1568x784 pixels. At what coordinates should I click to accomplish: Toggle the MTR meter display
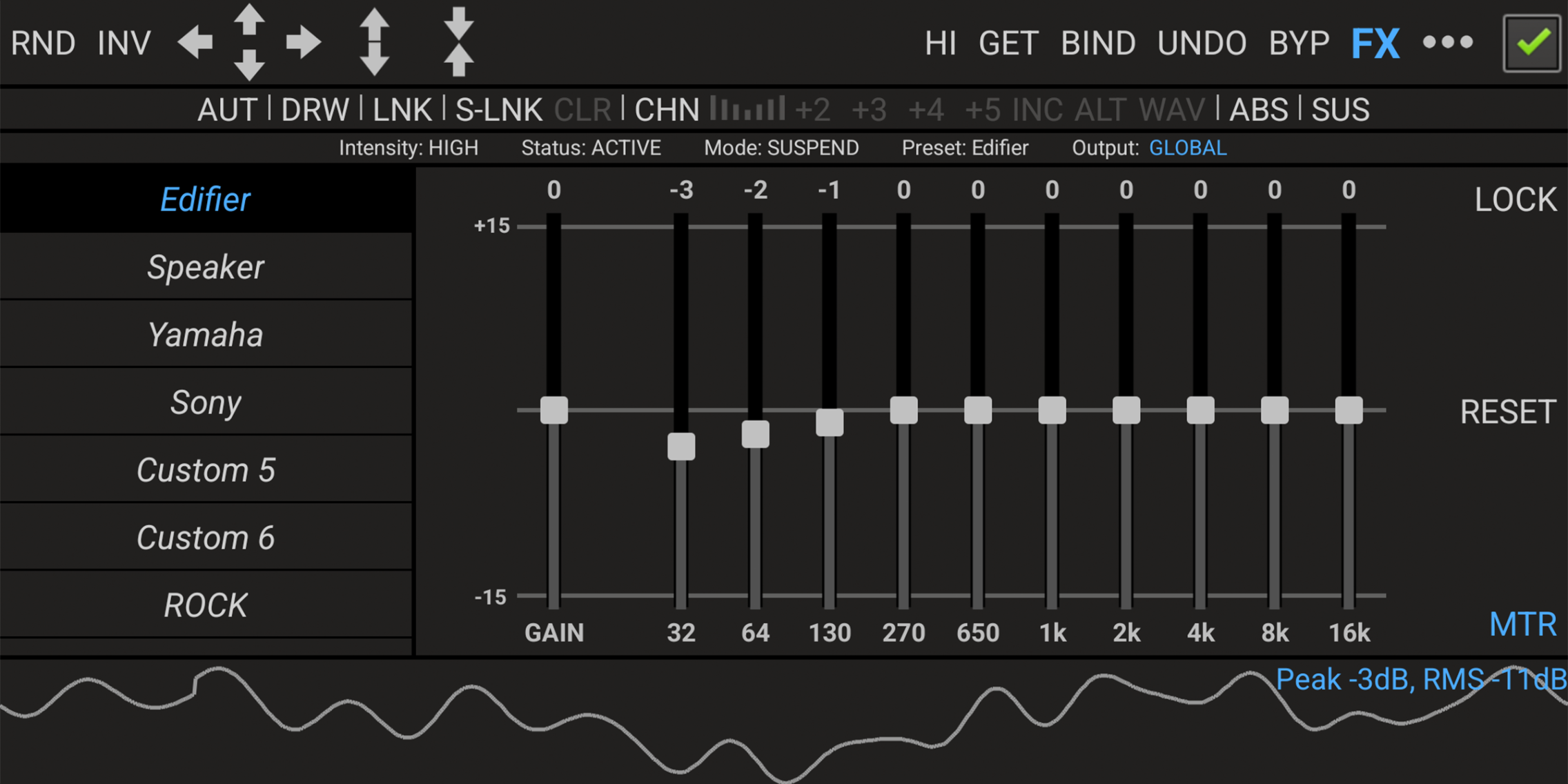click(1522, 625)
